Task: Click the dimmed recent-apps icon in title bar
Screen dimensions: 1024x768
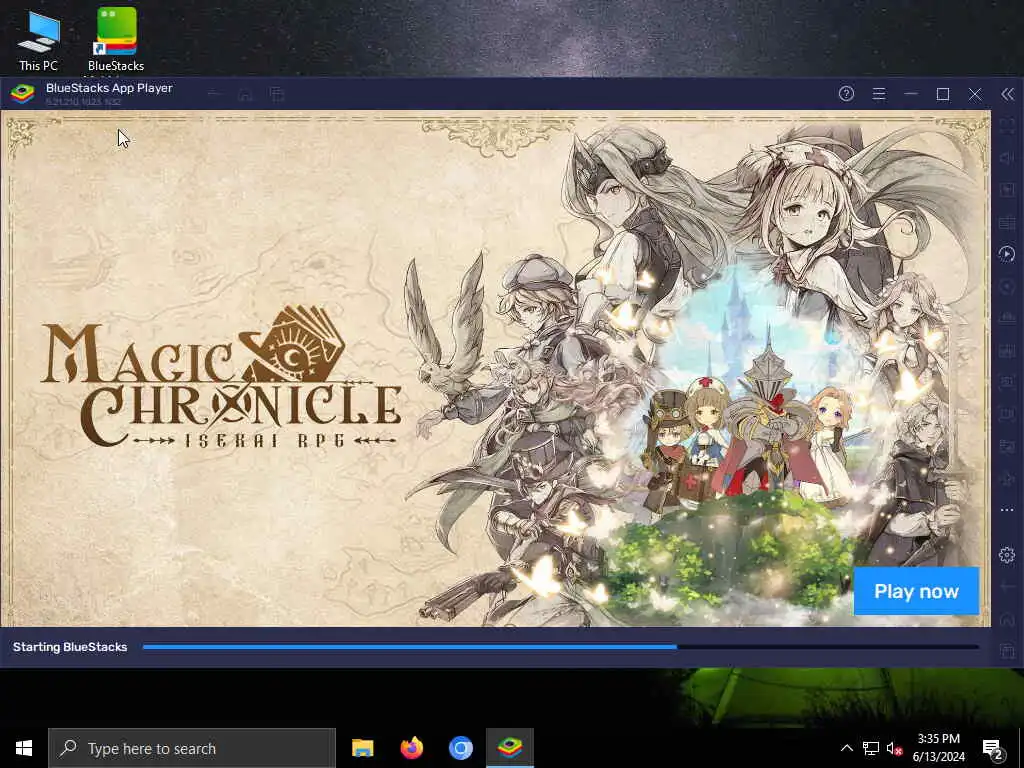Action: (x=277, y=95)
